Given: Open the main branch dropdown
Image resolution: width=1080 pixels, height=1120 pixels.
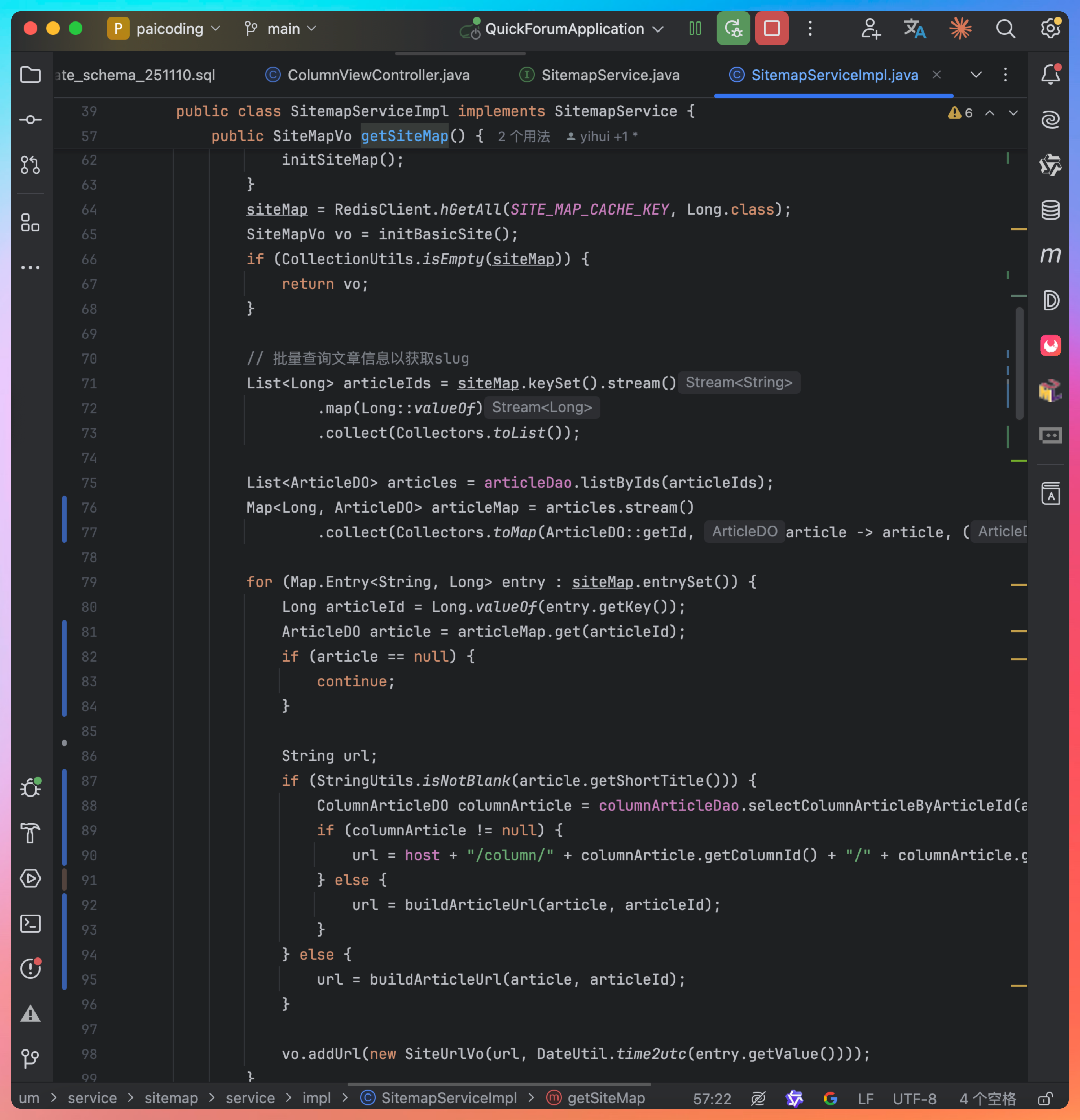Looking at the screenshot, I should [284, 29].
